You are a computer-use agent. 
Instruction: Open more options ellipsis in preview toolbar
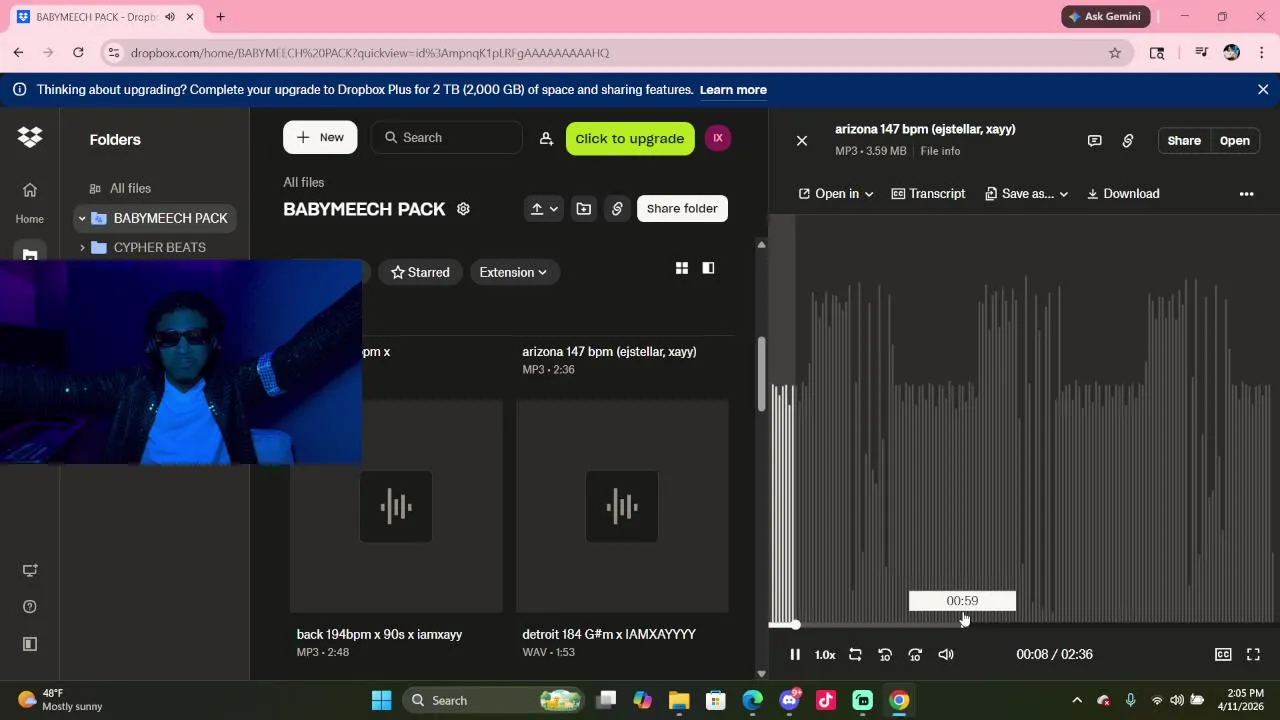[1246, 194]
